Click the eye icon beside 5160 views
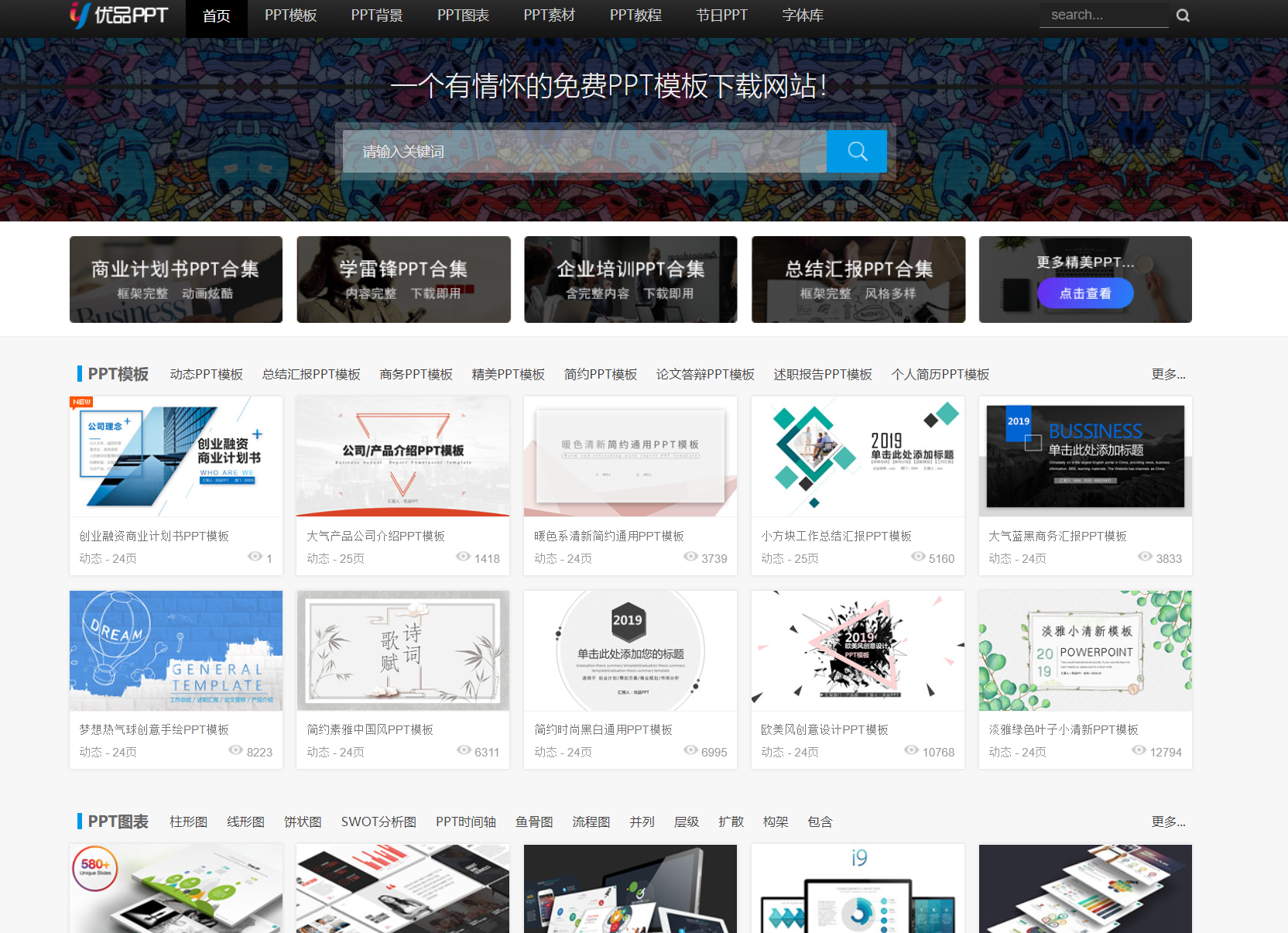Image resolution: width=1288 pixels, height=933 pixels. 918,557
